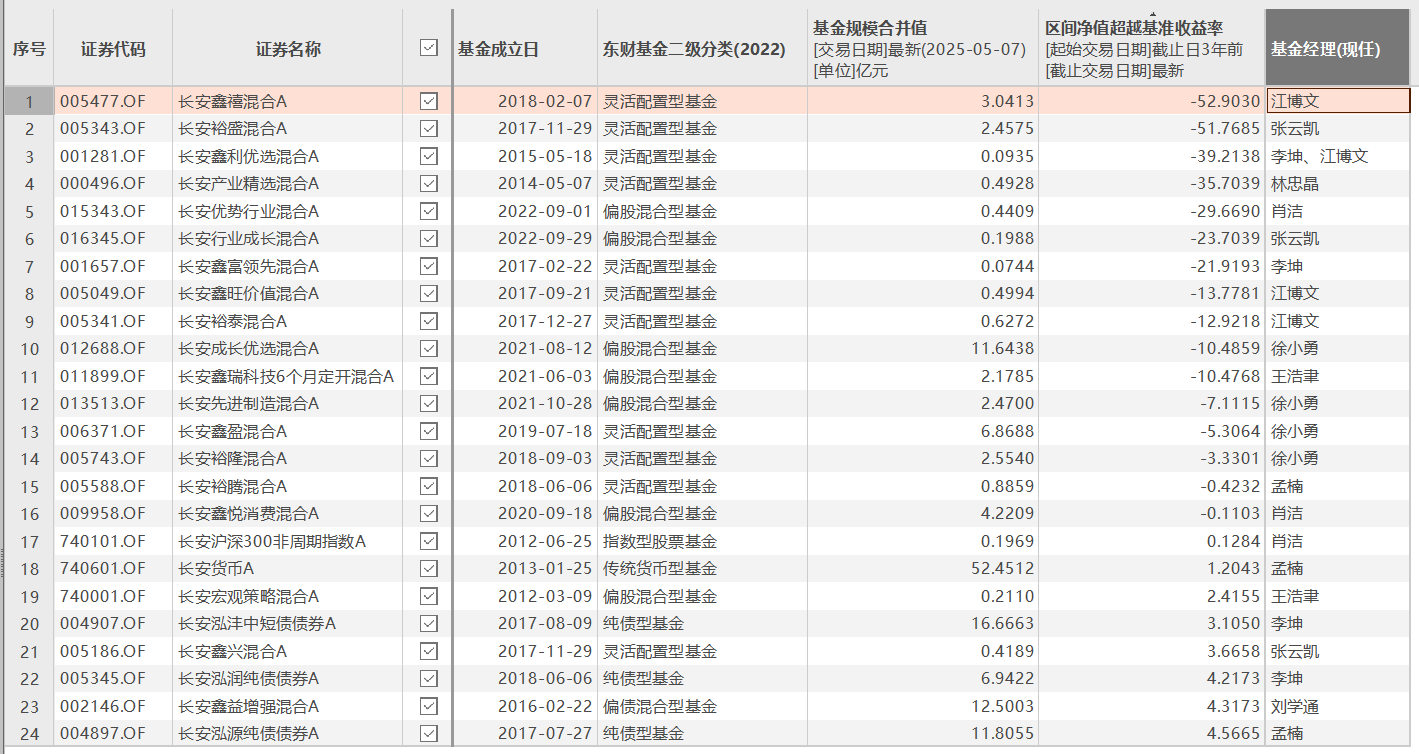Toggle the checkbox for 长安成长优选混合A

pos(429,349)
